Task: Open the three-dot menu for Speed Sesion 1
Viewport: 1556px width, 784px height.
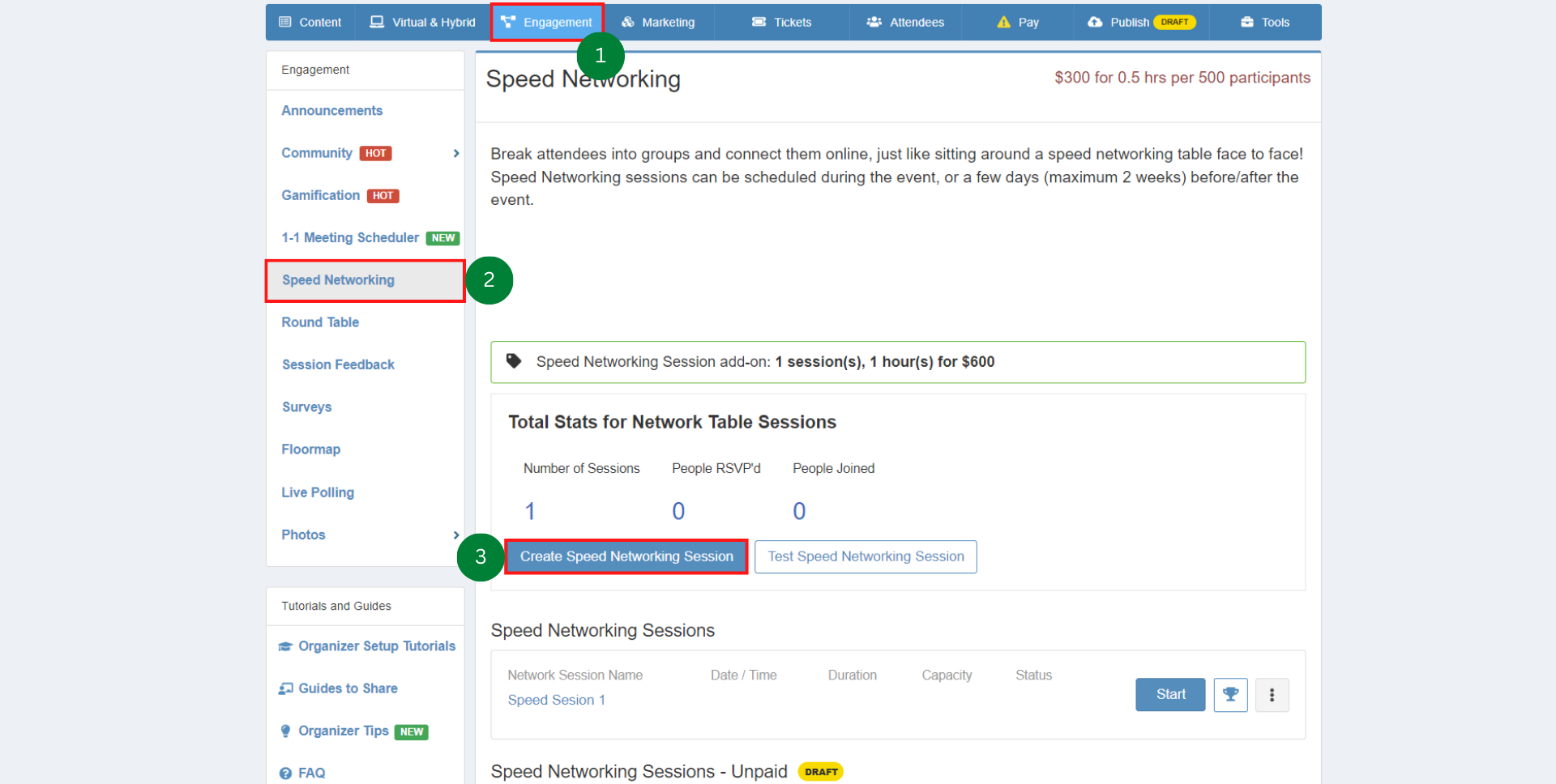Action: pos(1272,695)
